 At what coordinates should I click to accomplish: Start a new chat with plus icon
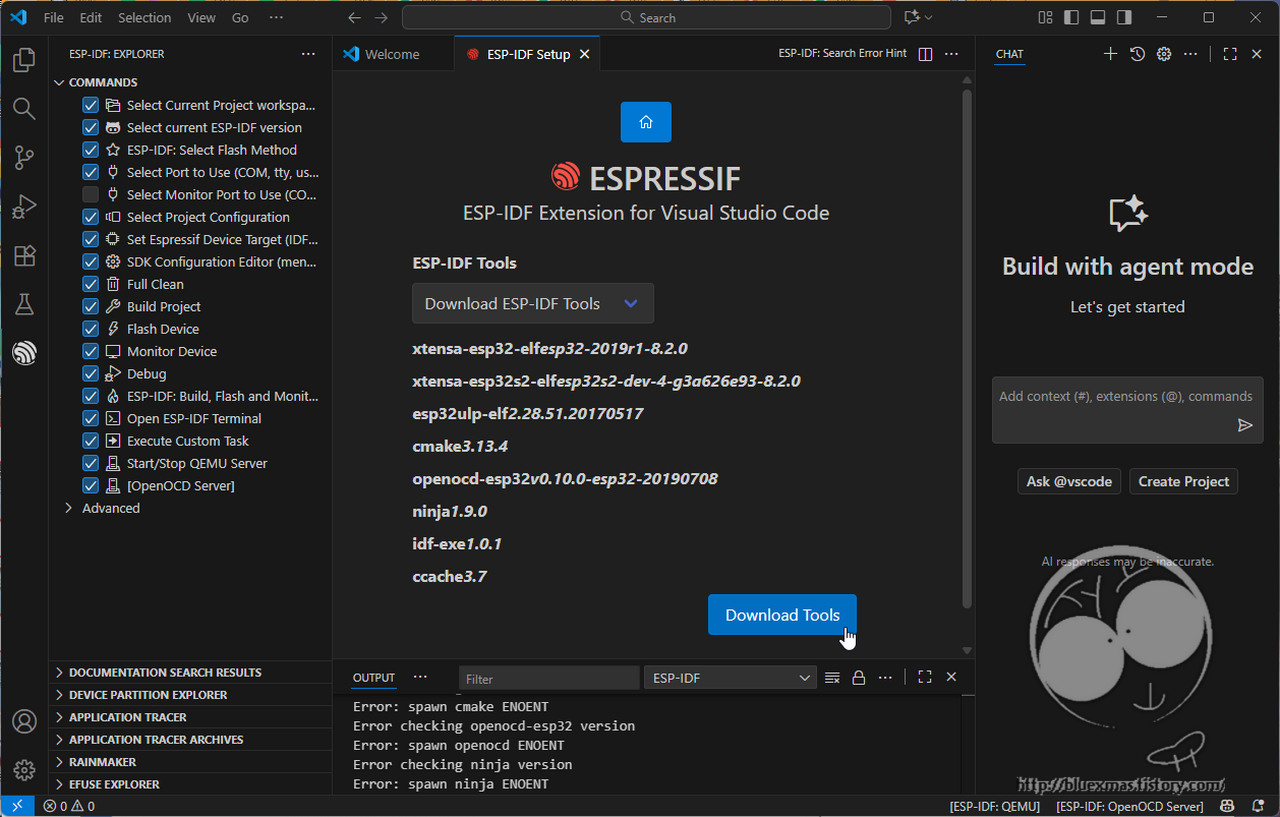pyautogui.click(x=1110, y=54)
